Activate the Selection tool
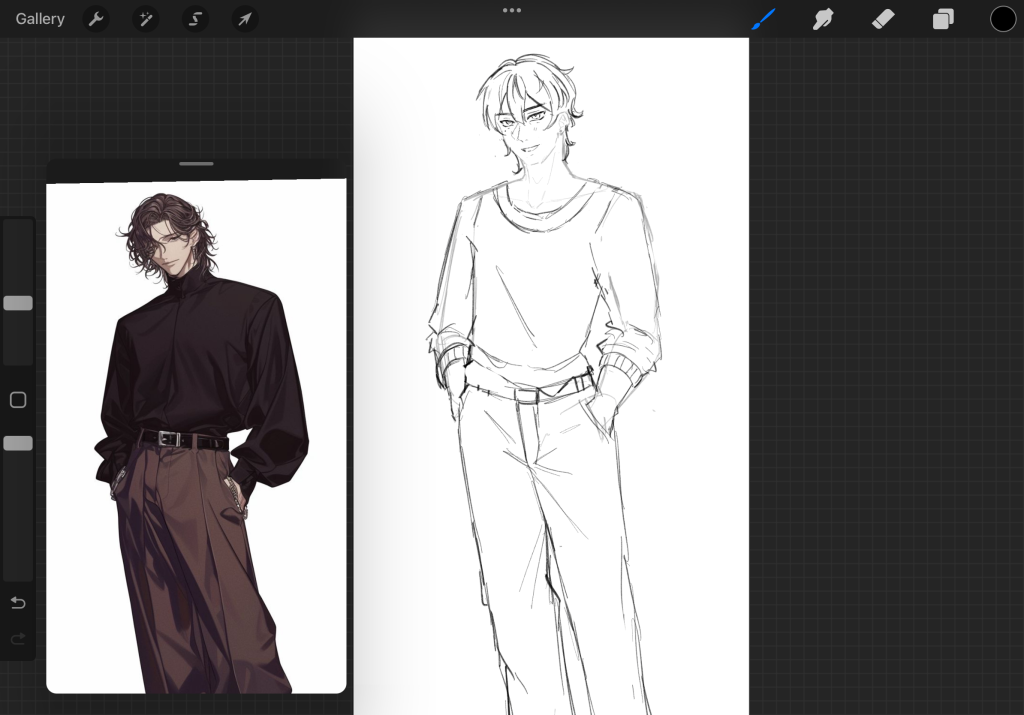 click(195, 19)
